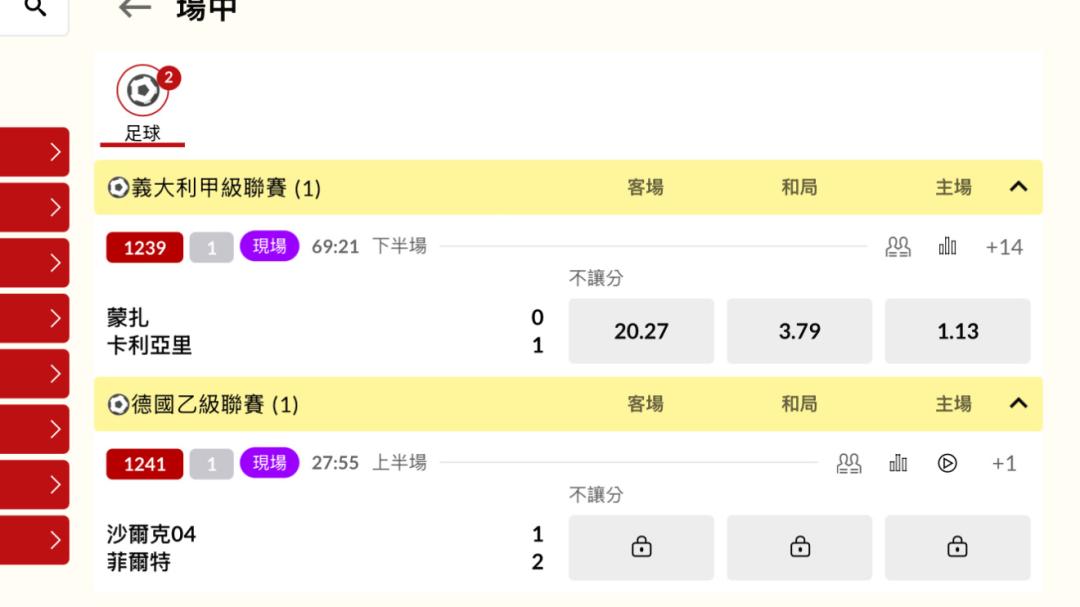Click the purple 現場 badge for match 1239
Image resolution: width=1080 pixels, height=607 pixels.
click(269, 246)
